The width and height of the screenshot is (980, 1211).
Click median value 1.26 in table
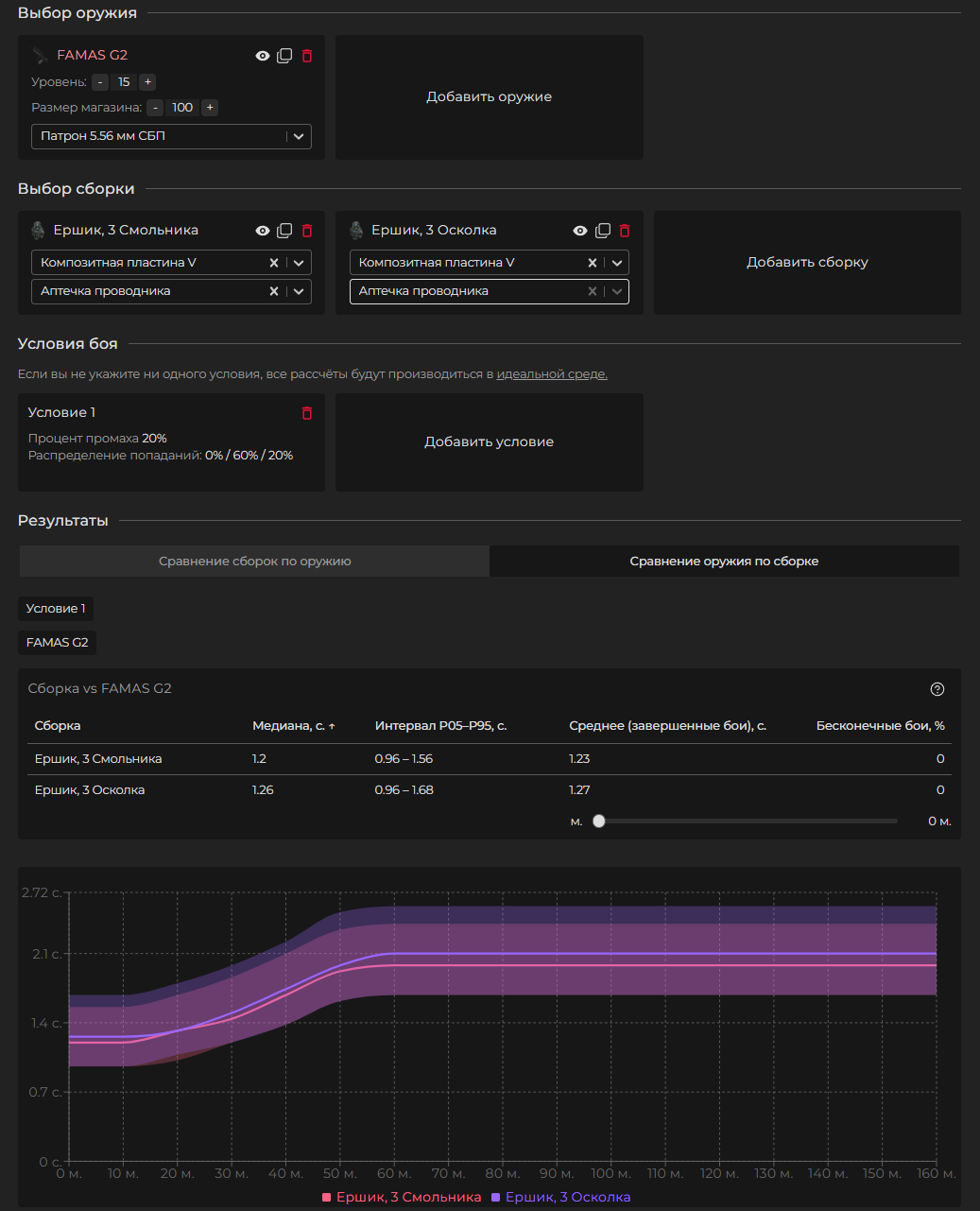[263, 790]
